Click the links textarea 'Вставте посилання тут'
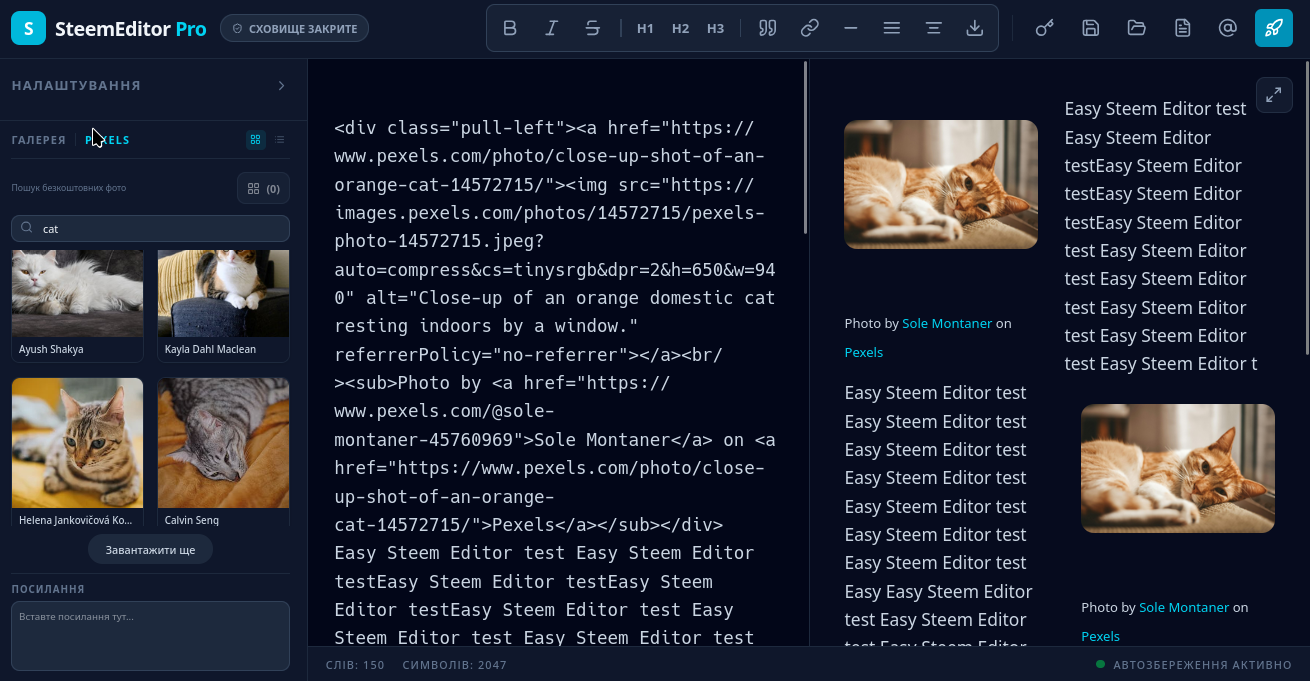The width and height of the screenshot is (1310, 681). [150, 635]
